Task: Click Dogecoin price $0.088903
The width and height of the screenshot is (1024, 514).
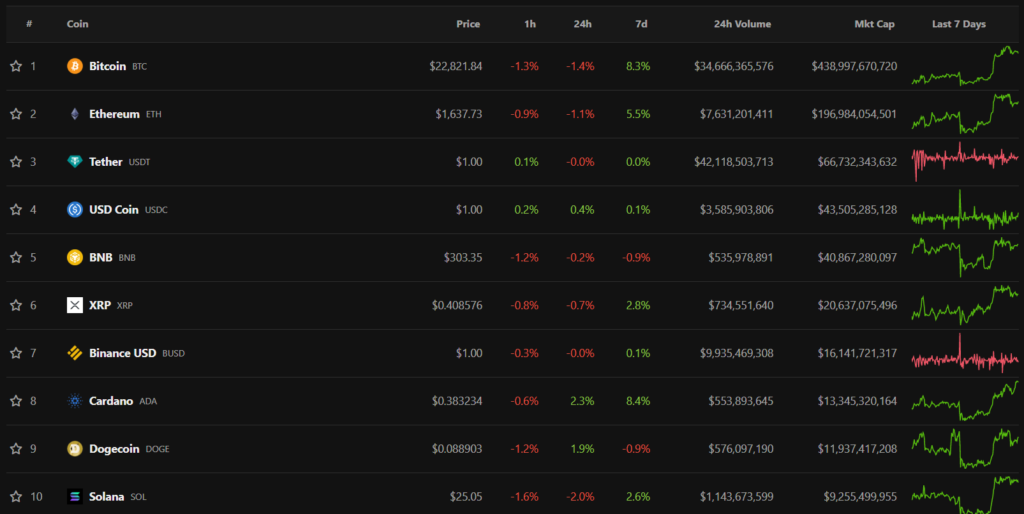Action: pos(457,449)
